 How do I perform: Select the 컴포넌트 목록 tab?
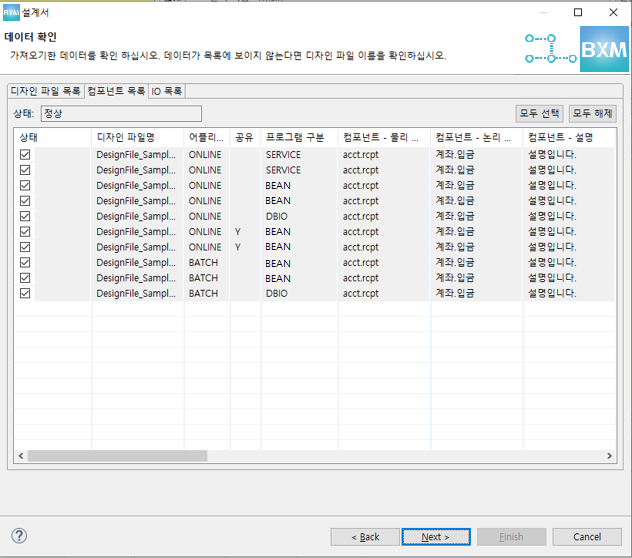coord(116,91)
